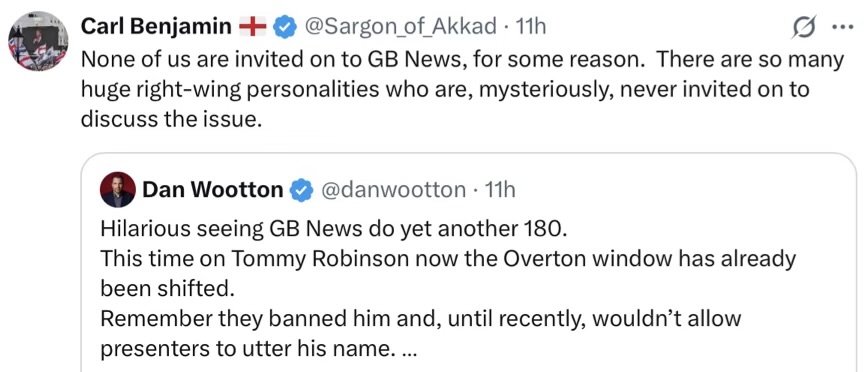Click the quoted tweet's 11h timestamp
The image size is (864, 372).
499,190
